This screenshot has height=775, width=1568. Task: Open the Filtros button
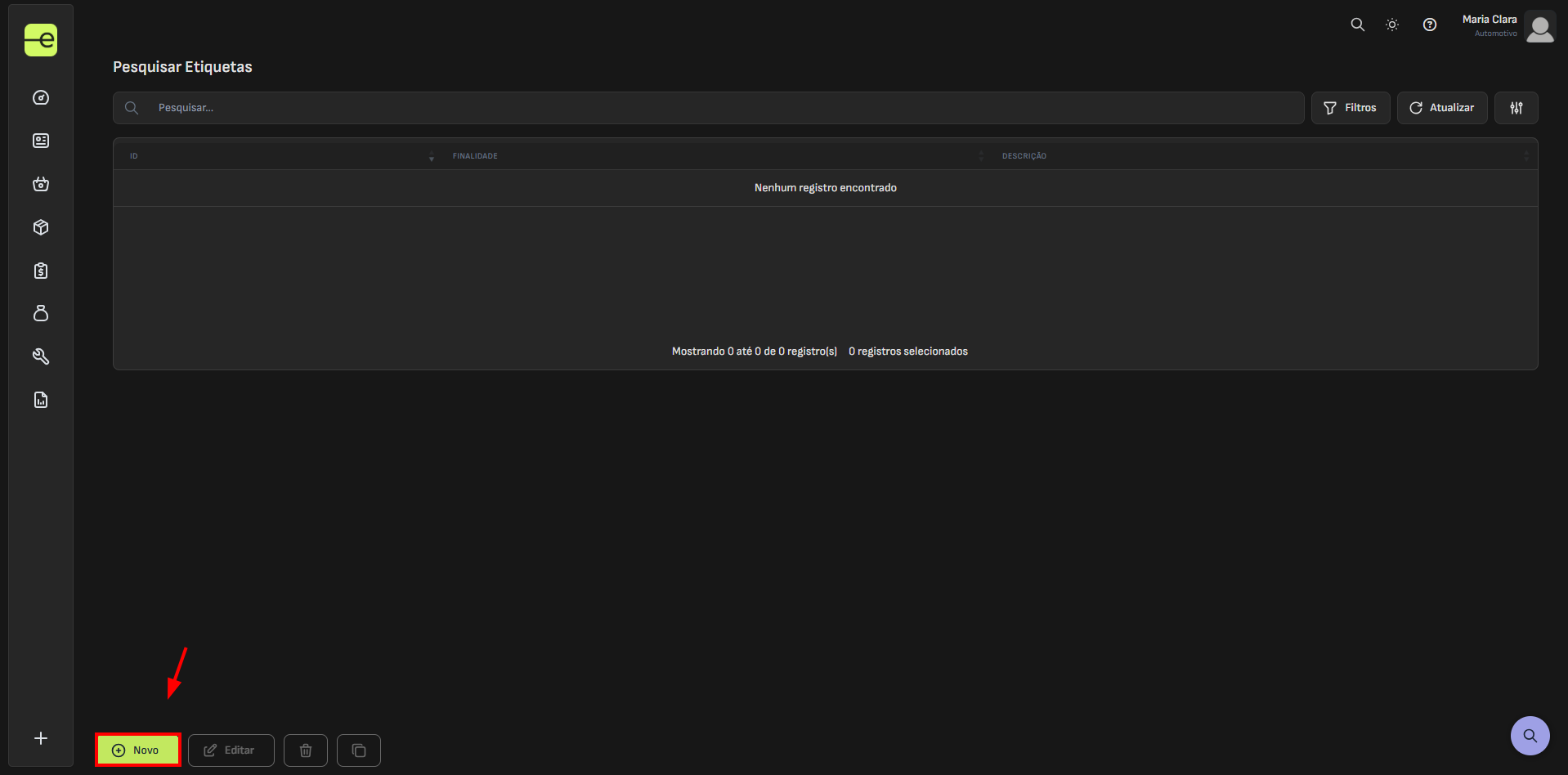click(x=1351, y=108)
